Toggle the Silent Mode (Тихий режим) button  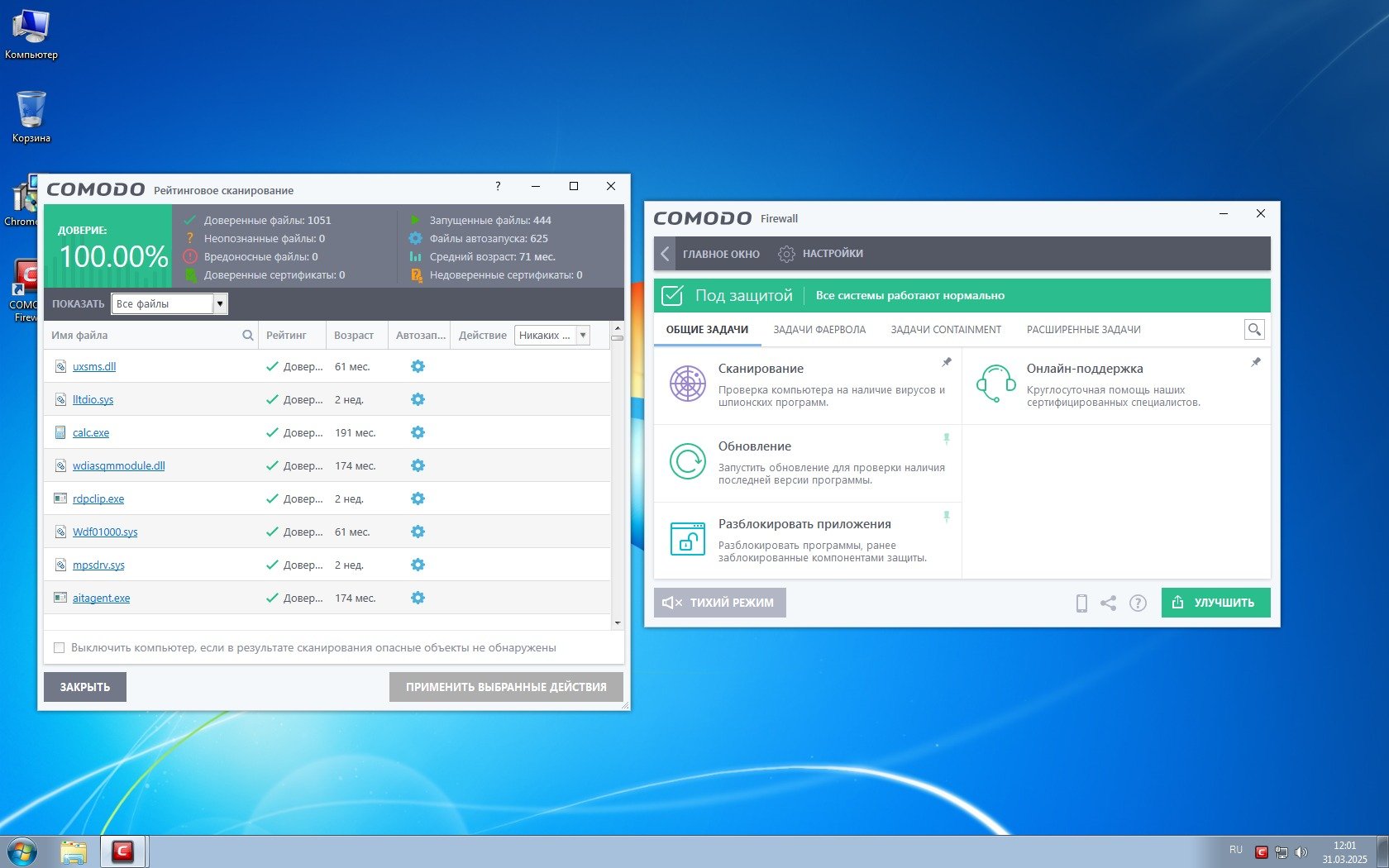tap(719, 603)
